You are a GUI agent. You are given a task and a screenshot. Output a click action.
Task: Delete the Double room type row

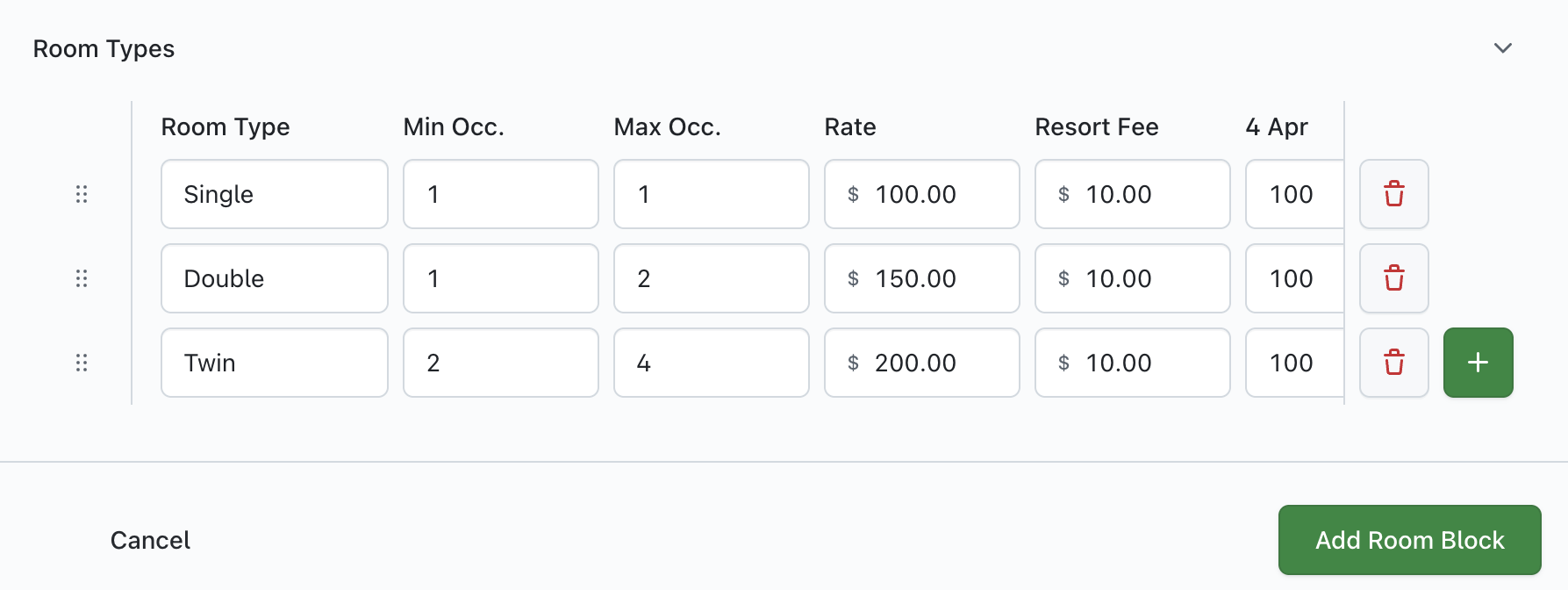(x=1393, y=278)
